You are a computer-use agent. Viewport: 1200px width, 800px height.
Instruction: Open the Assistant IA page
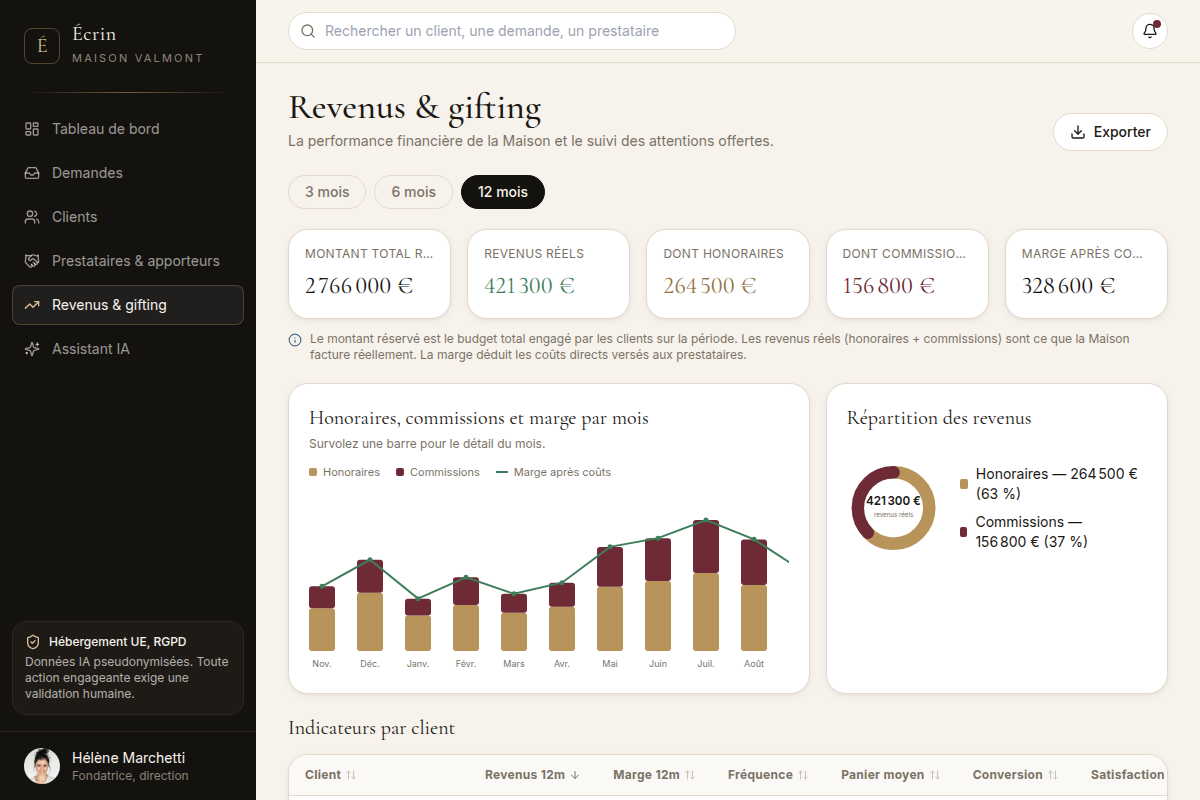pyautogui.click(x=128, y=349)
